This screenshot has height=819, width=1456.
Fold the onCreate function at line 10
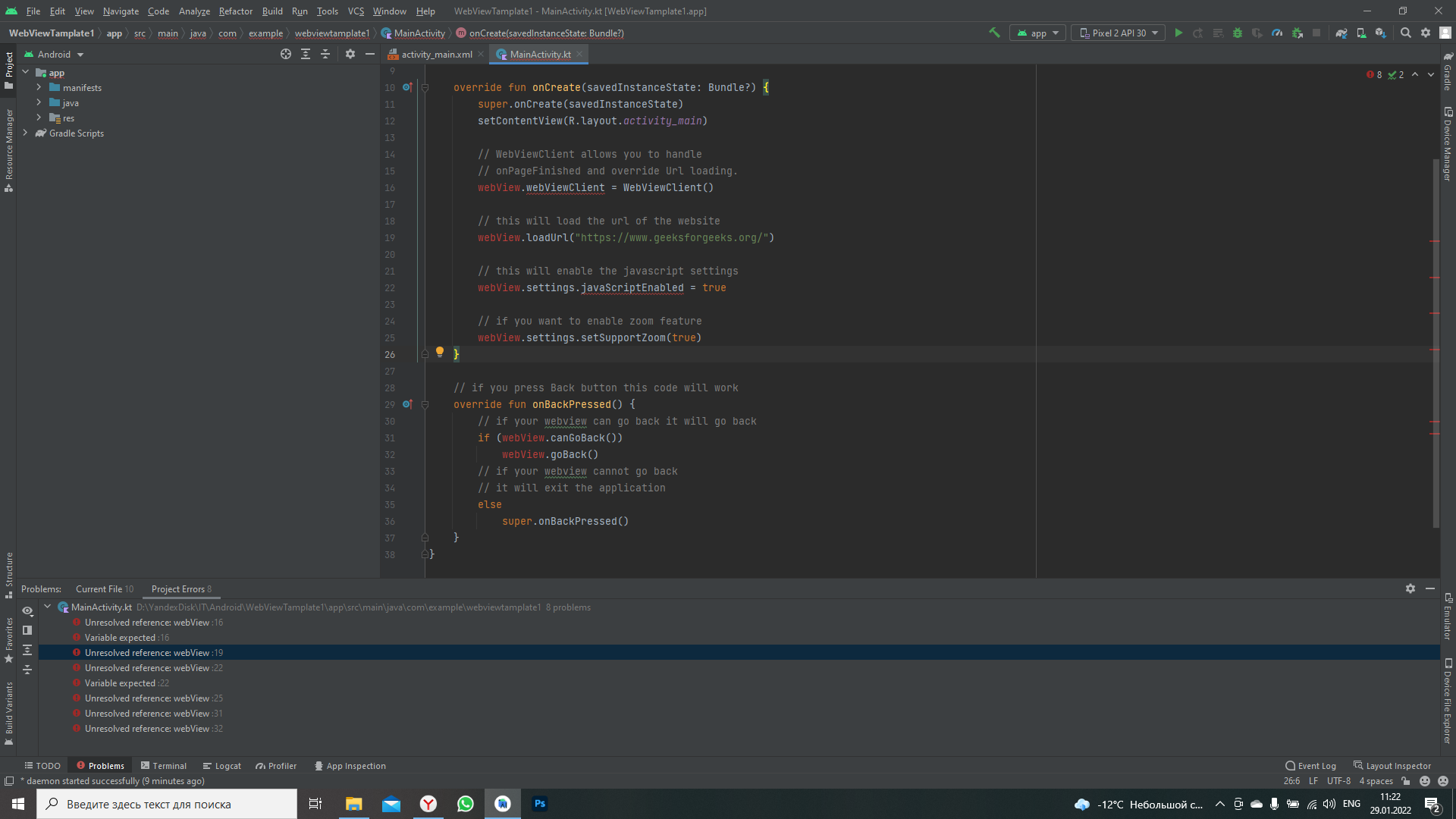point(425,87)
